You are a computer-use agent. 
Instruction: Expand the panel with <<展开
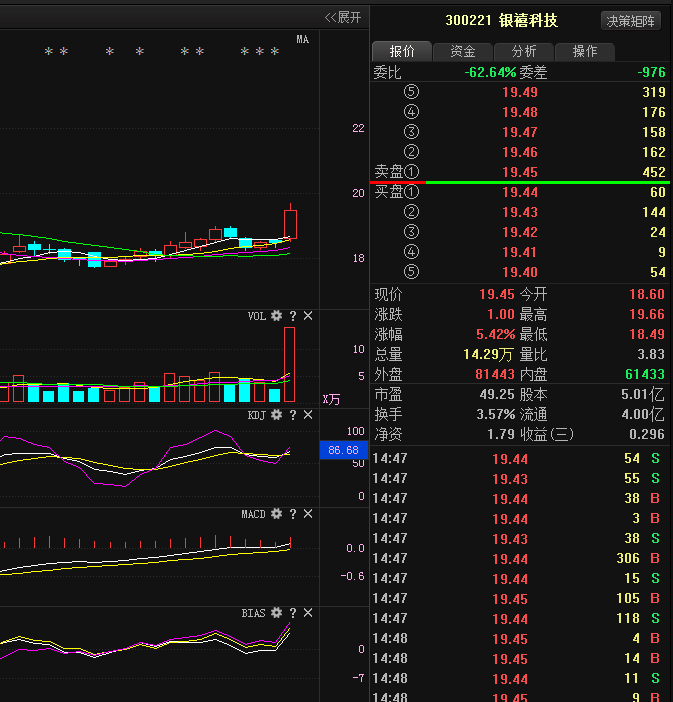tap(343, 17)
